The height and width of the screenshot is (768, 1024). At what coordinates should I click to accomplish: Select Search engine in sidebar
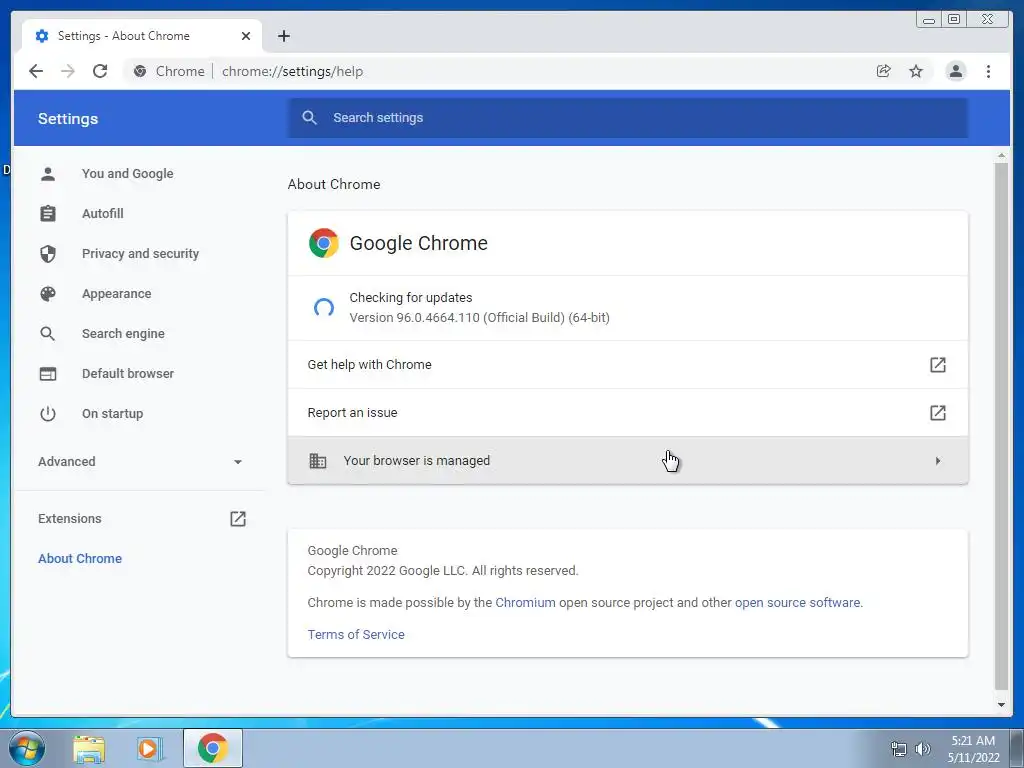[123, 334]
